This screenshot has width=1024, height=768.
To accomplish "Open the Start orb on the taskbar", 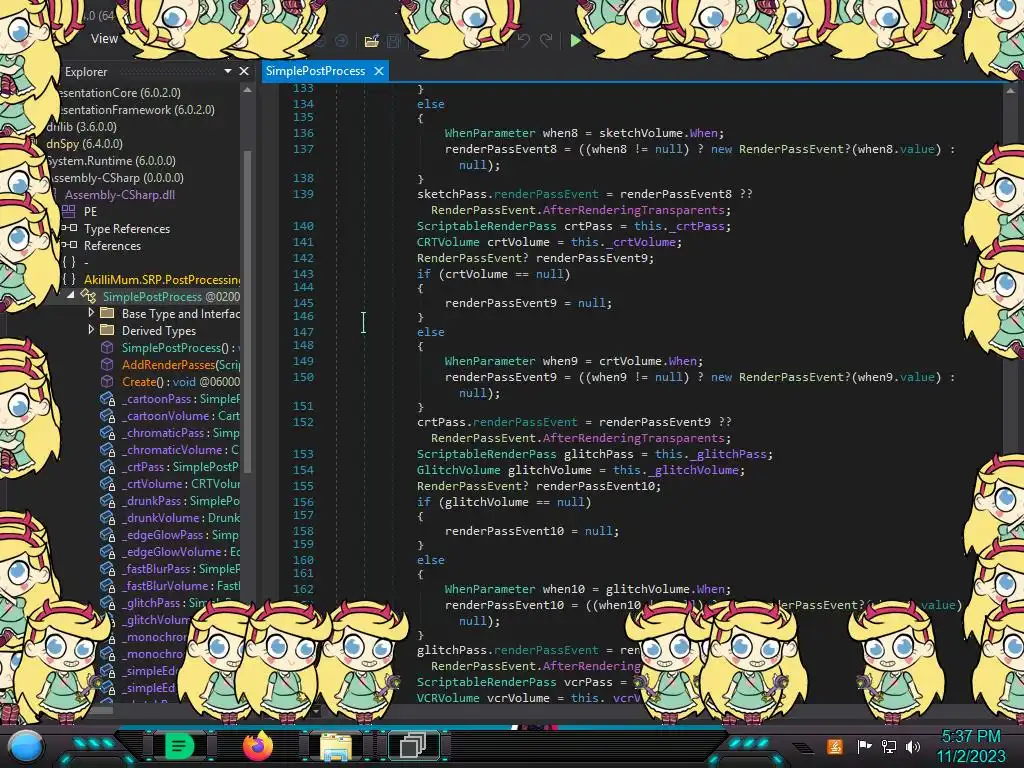I will coord(26,748).
